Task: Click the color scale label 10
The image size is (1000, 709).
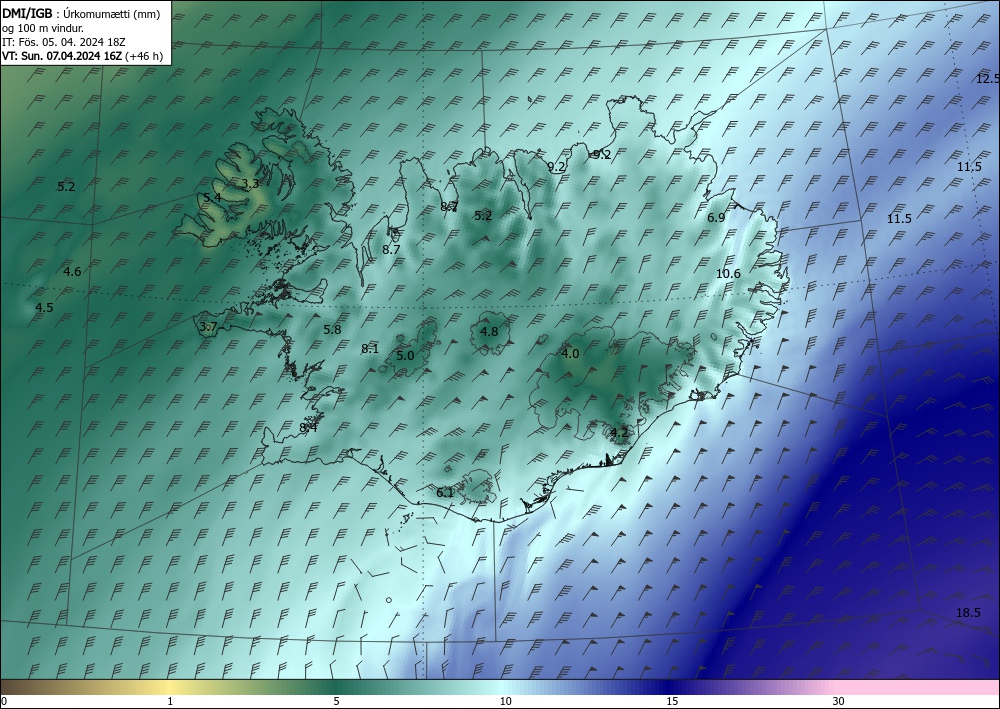Action: tap(505, 701)
